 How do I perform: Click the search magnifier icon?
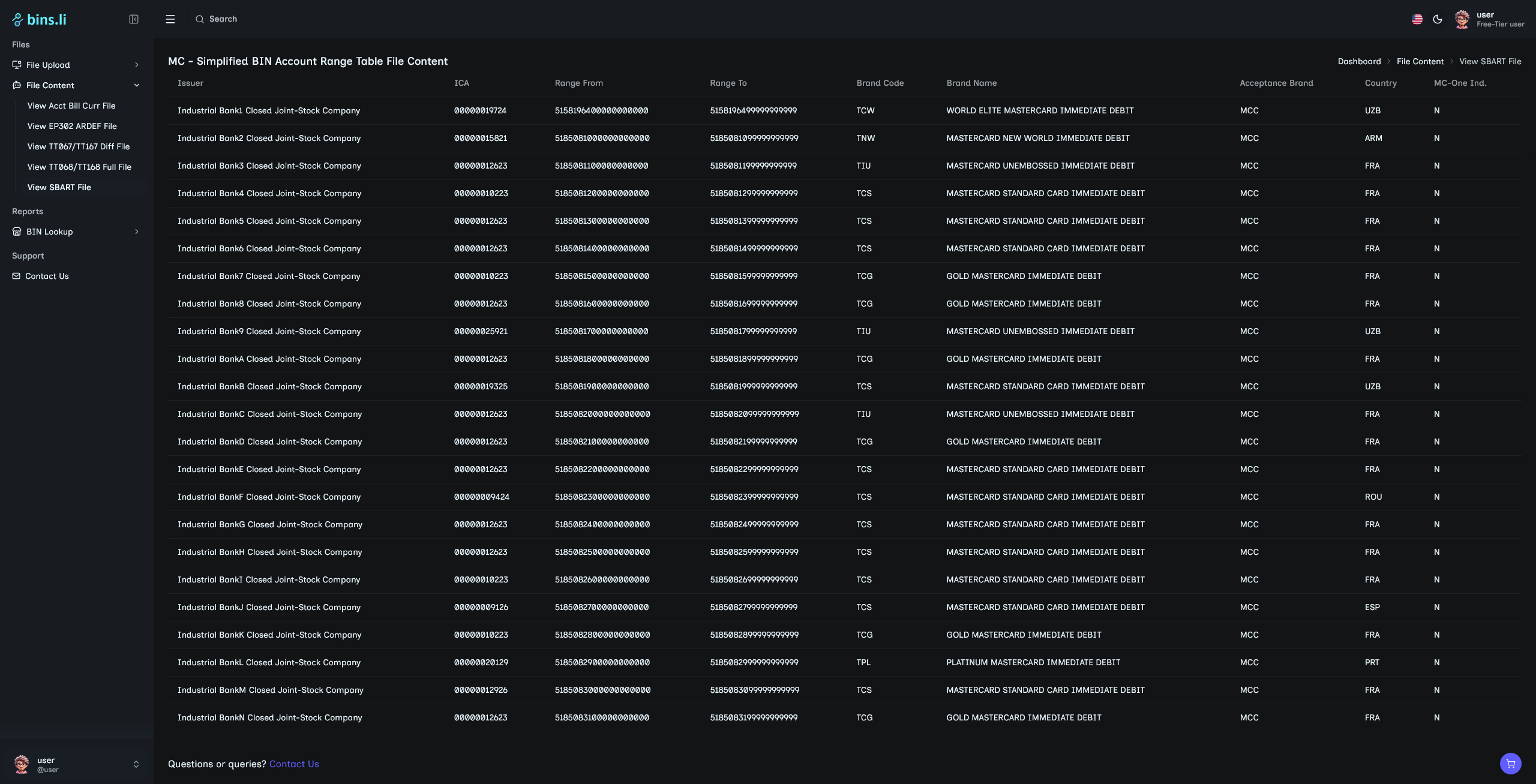click(x=200, y=19)
